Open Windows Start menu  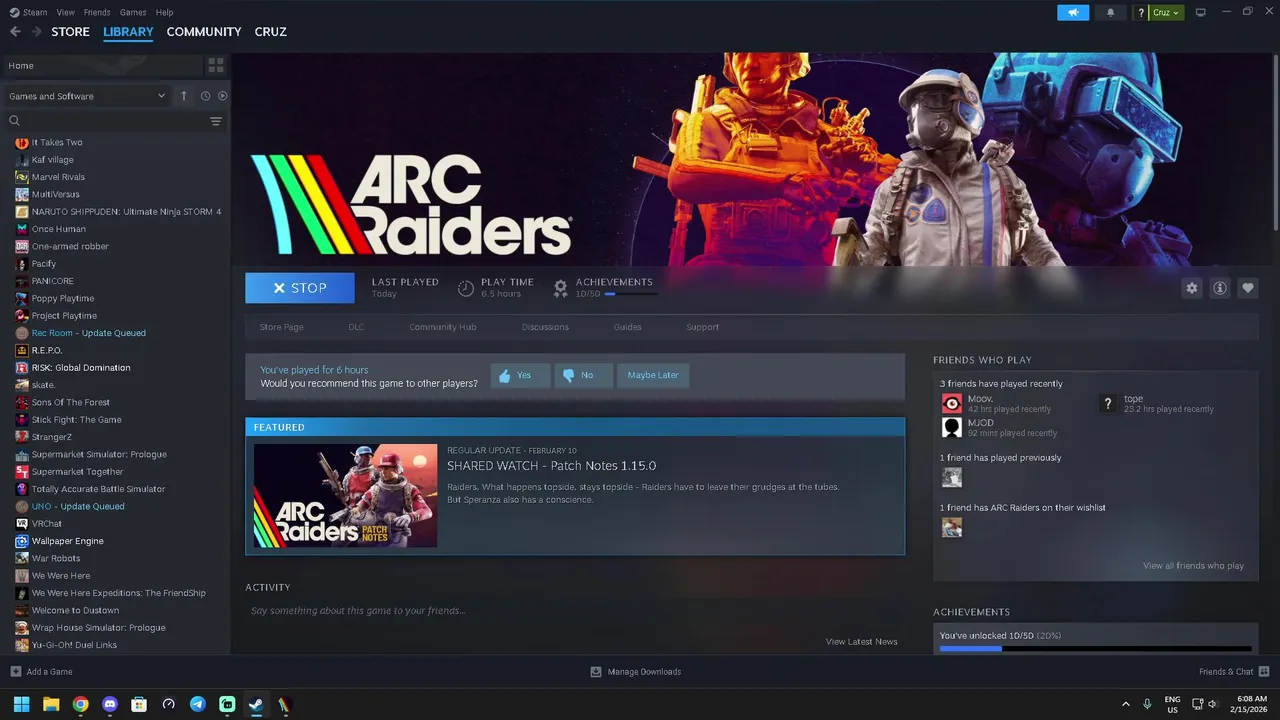[x=21, y=704]
